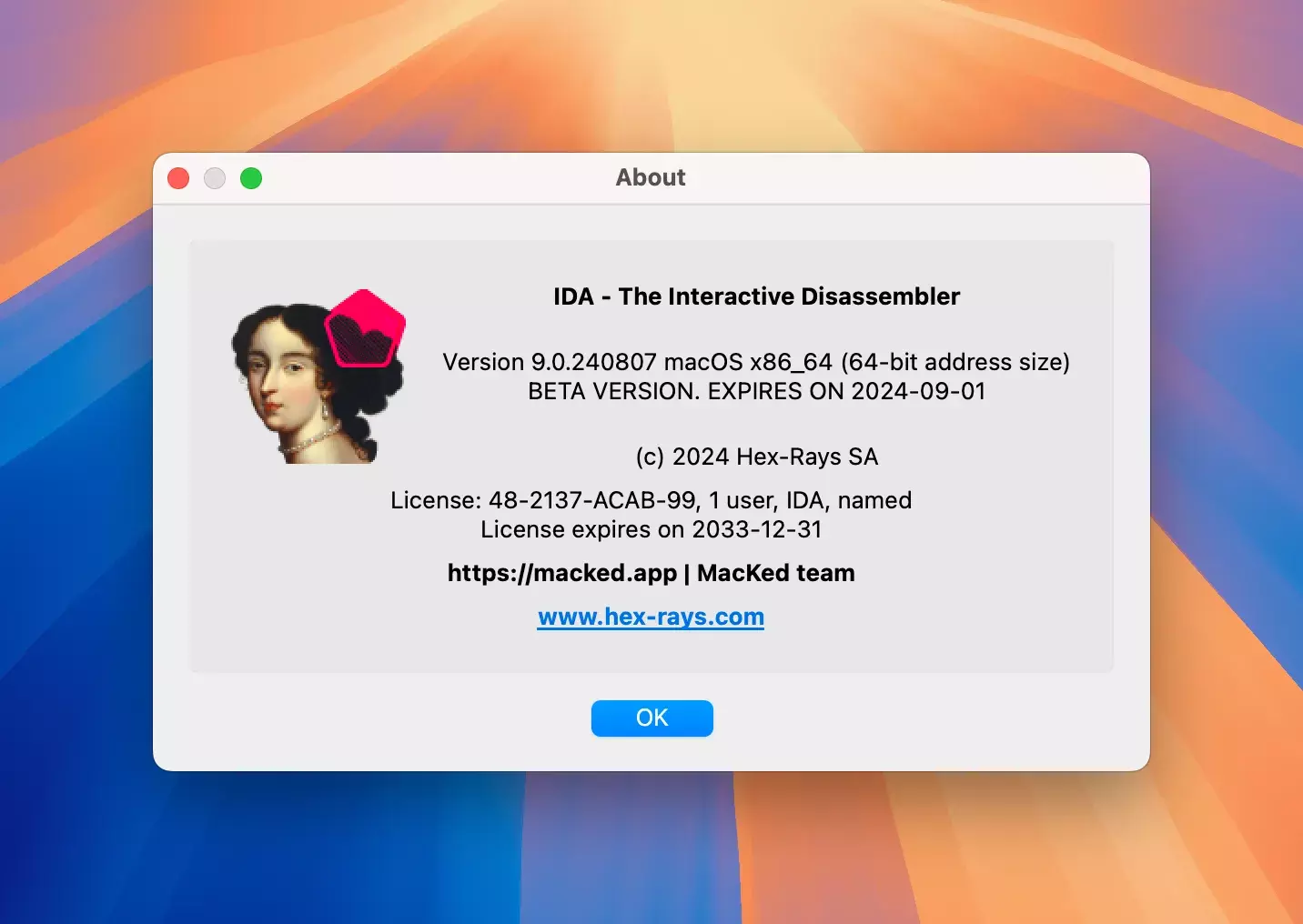Click the IDA lady portrait logo
This screenshot has width=1303, height=924.
(x=318, y=377)
